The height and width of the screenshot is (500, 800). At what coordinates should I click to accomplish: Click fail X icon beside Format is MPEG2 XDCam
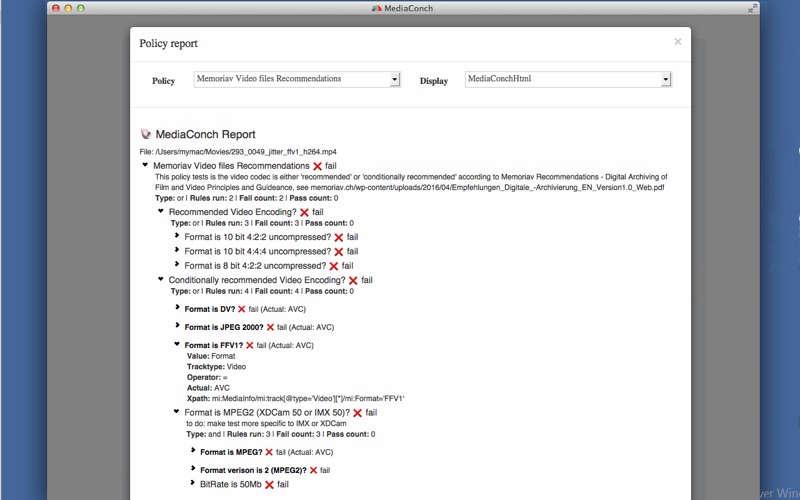[358, 413]
